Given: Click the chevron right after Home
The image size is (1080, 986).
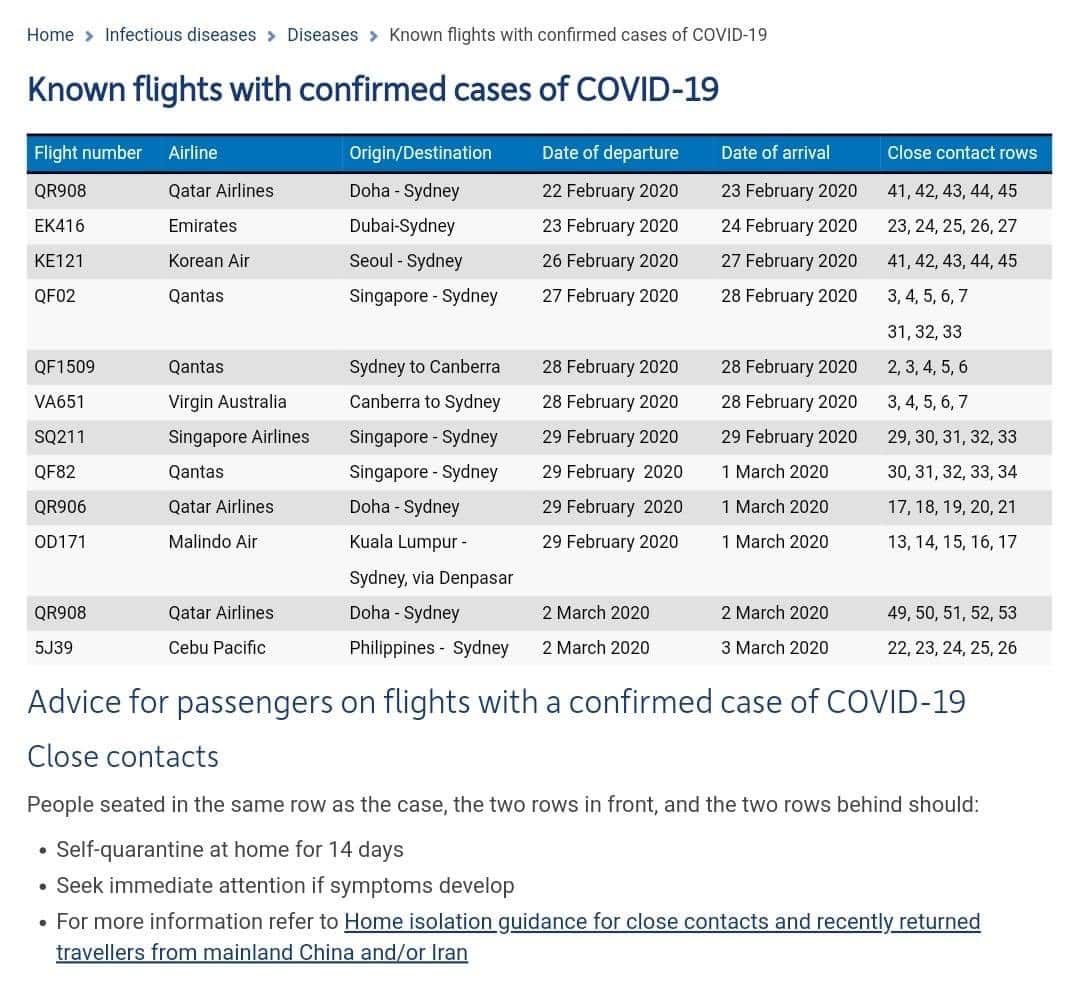Looking at the screenshot, I should [90, 36].
